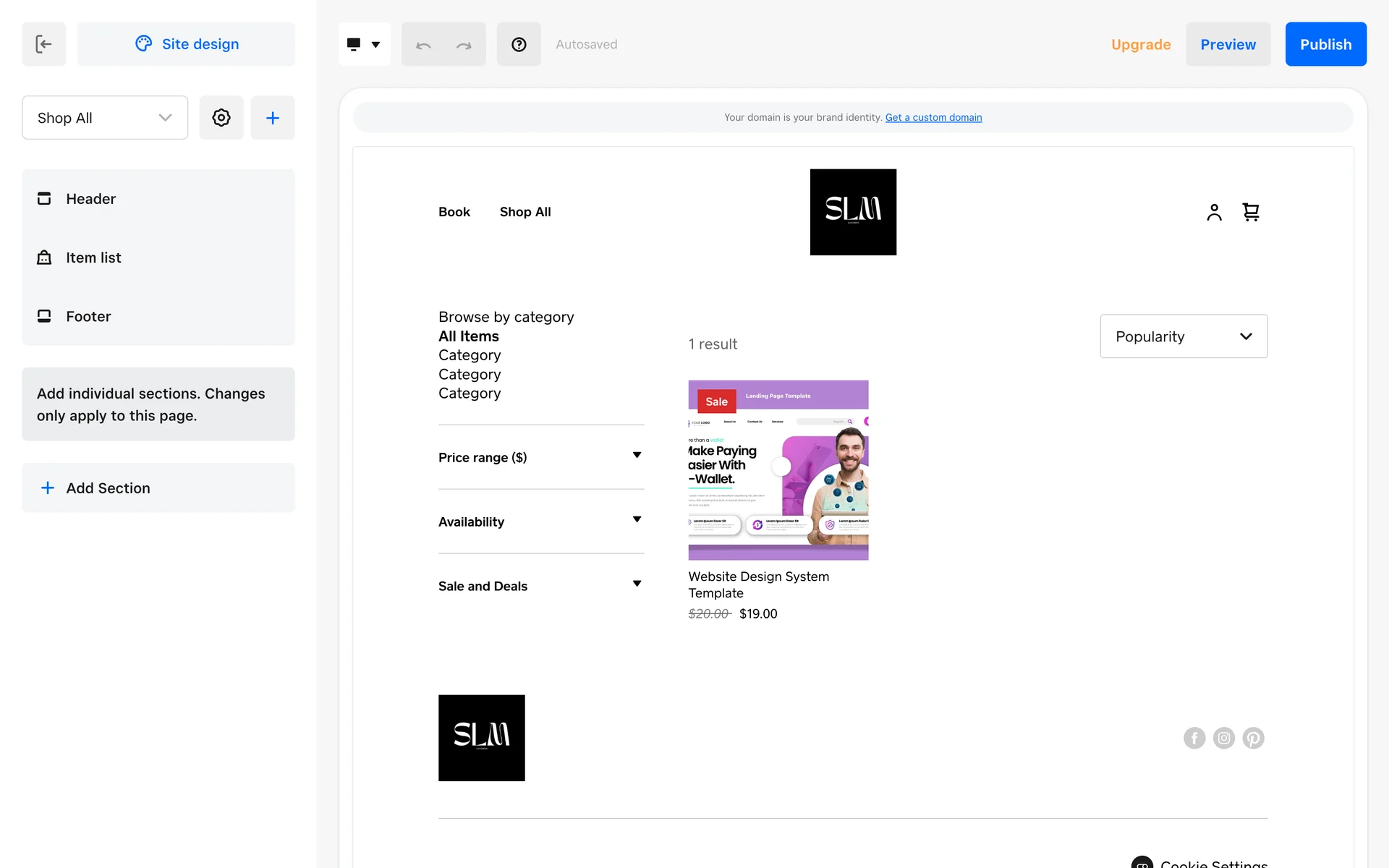Image resolution: width=1389 pixels, height=868 pixels.
Task: Open page settings gear icon
Action: 221,118
